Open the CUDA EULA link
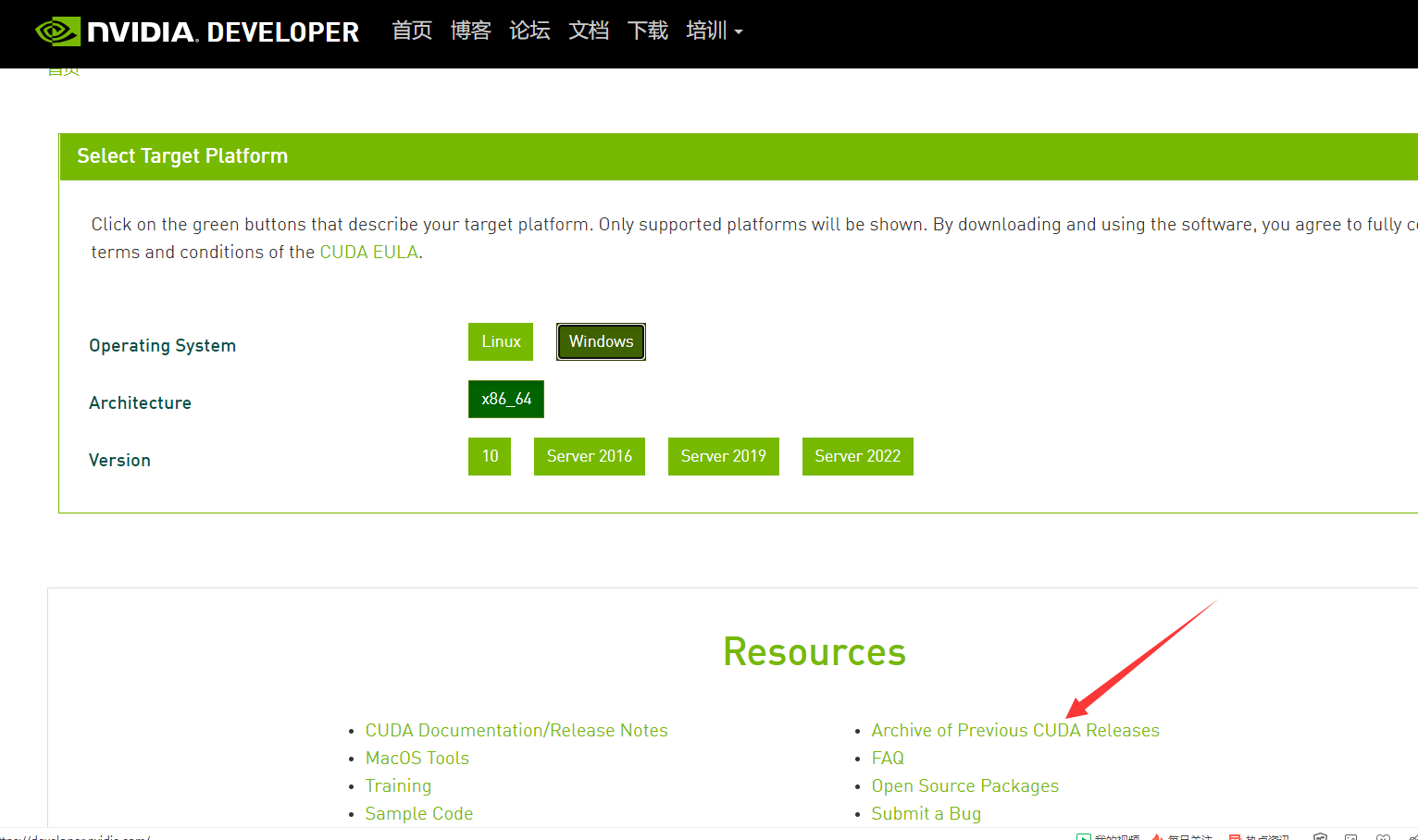Image resolution: width=1418 pixels, height=840 pixels. click(x=369, y=252)
